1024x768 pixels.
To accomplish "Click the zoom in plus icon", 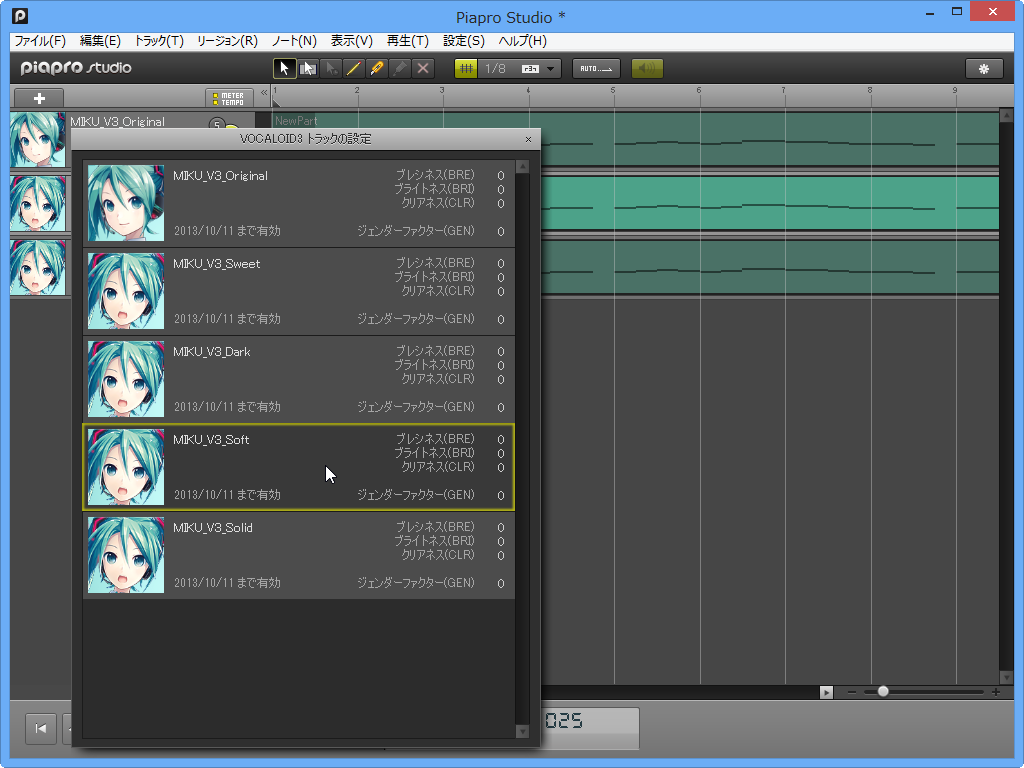I will [x=995, y=692].
